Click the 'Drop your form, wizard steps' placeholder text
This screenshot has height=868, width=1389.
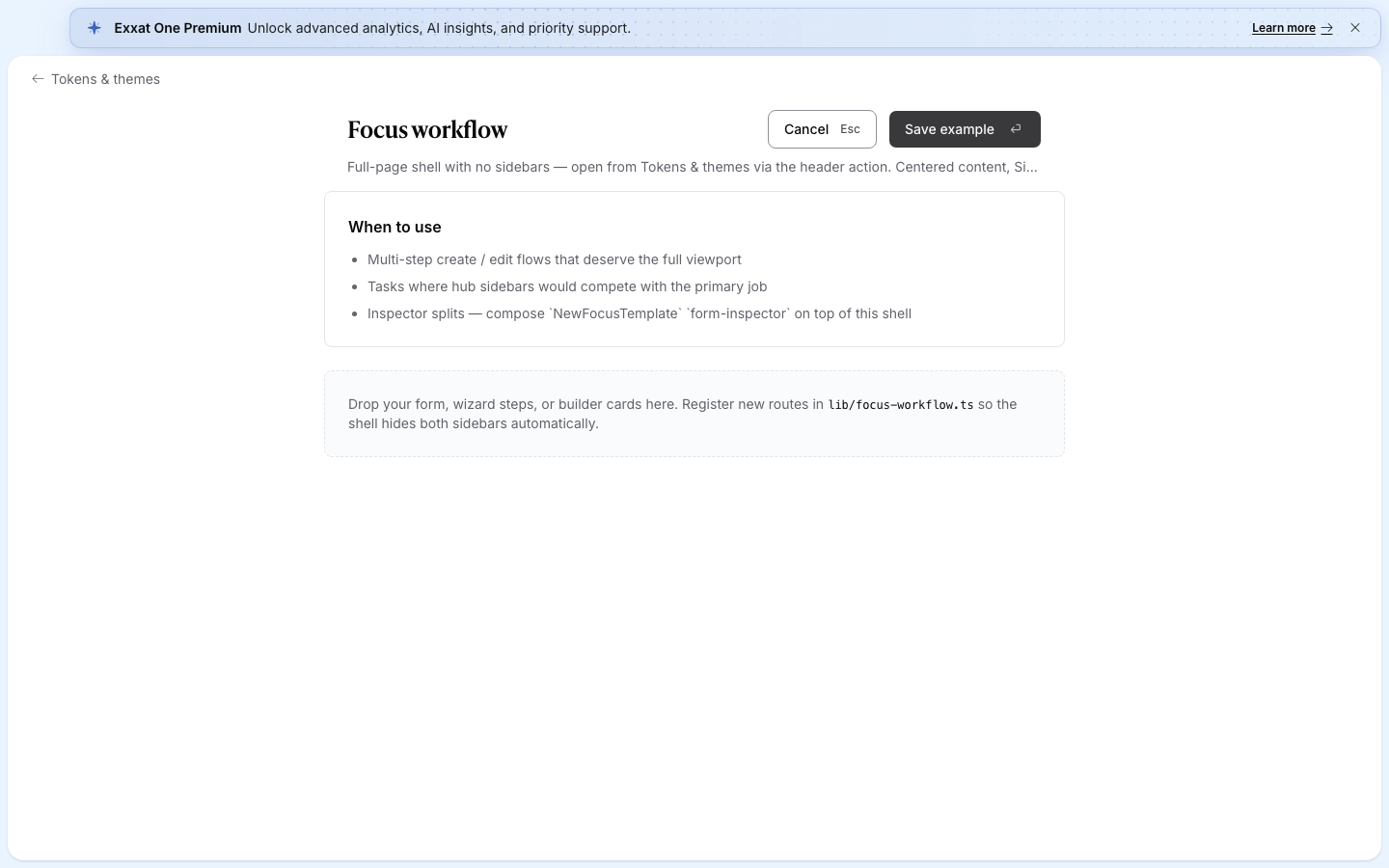click(x=683, y=414)
